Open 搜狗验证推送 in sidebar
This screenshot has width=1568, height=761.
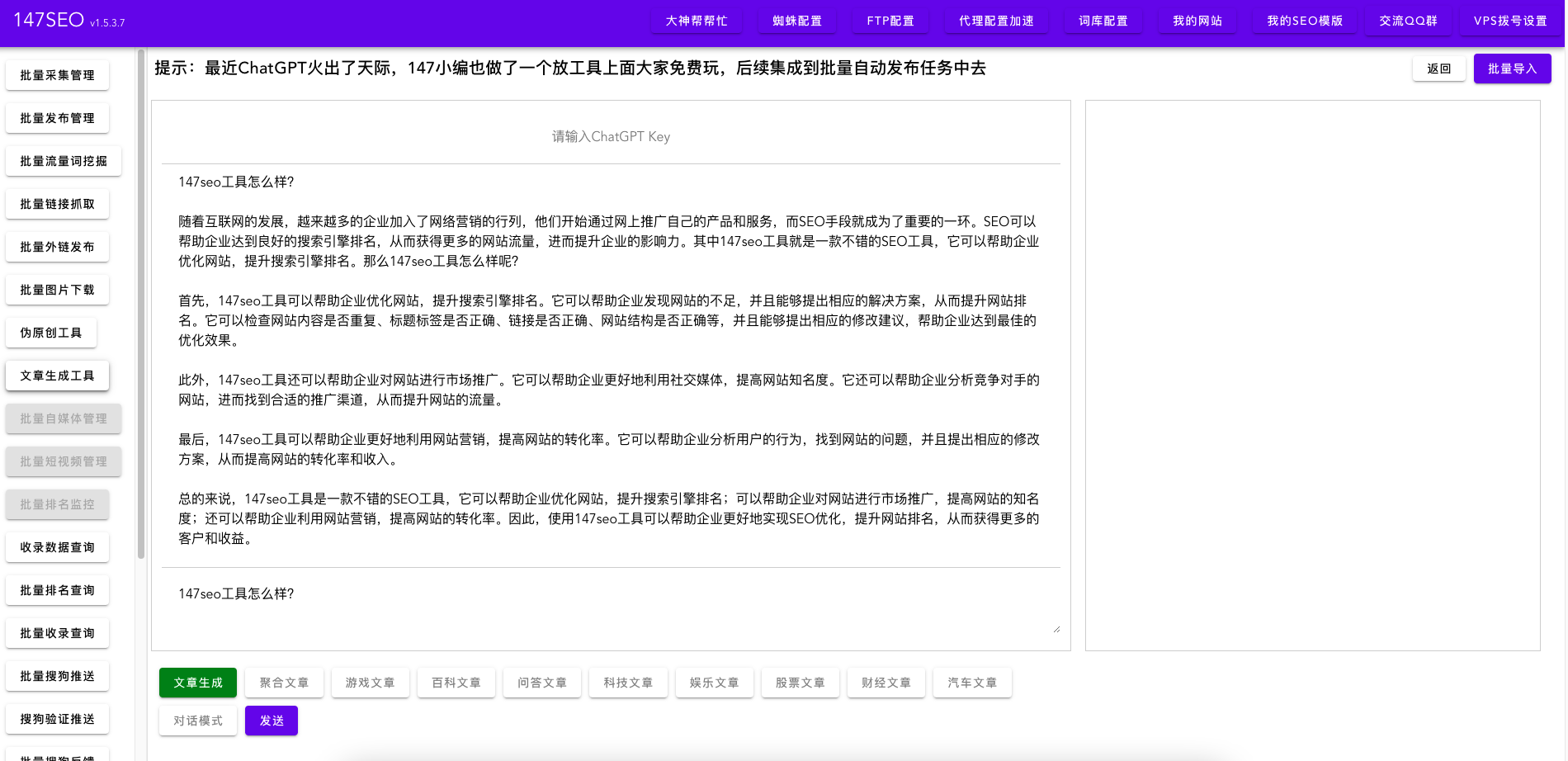[x=58, y=719]
